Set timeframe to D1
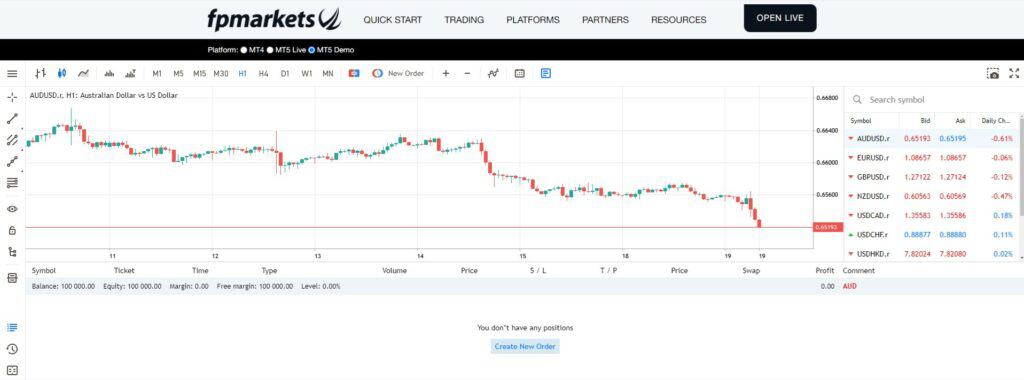This screenshot has width=1024, height=380. coord(285,74)
